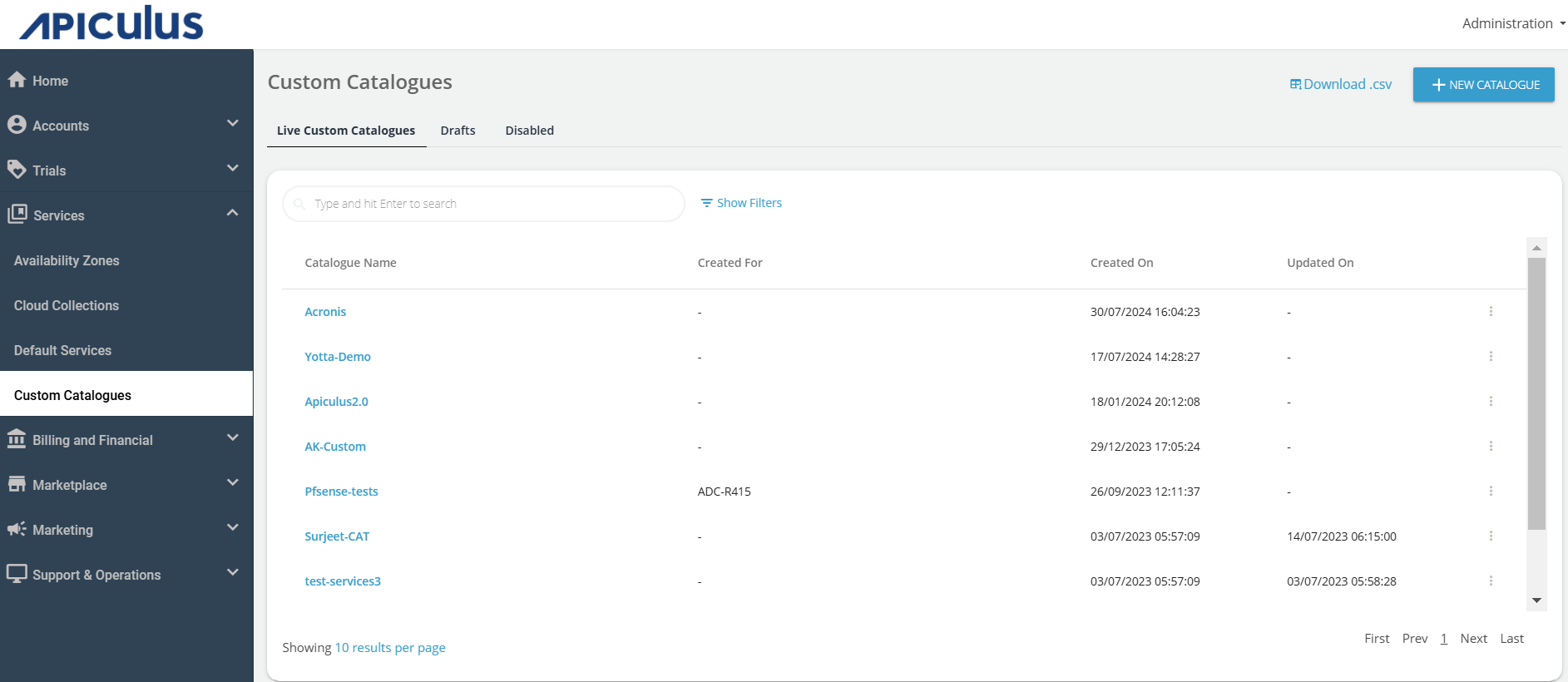The image size is (1568, 682).
Task: Open the kebab menu for Surjeet-CAT row
Action: tap(1491, 536)
